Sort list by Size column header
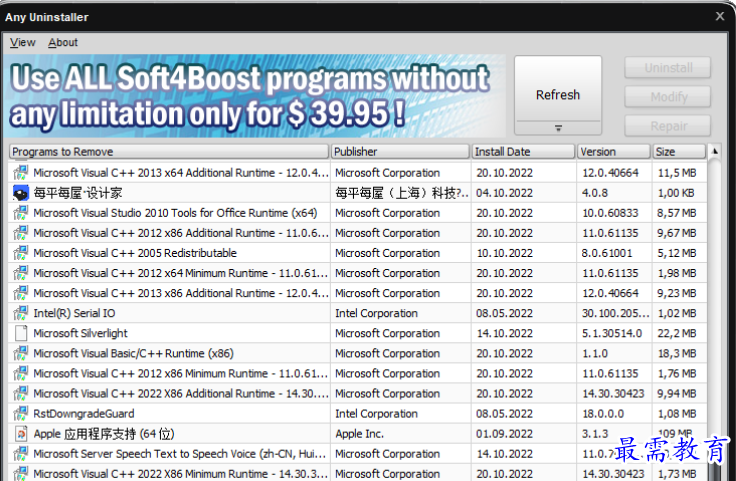736x481 pixels. pyautogui.click(x=679, y=152)
